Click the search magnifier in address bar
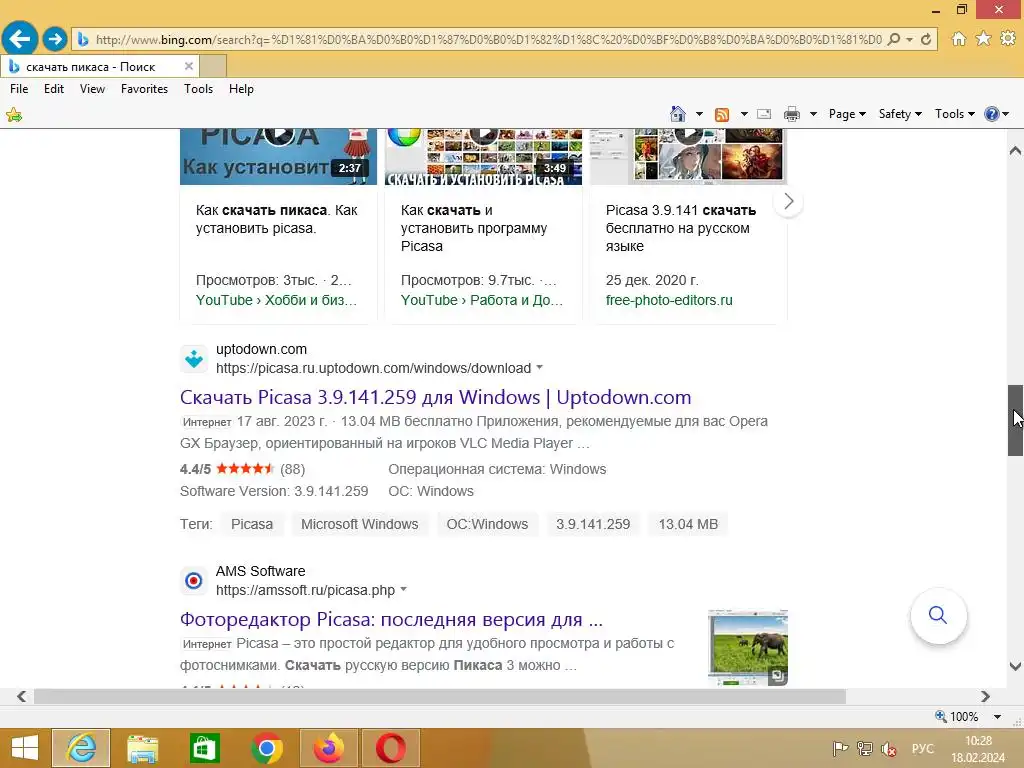The image size is (1024, 768). 893,39
